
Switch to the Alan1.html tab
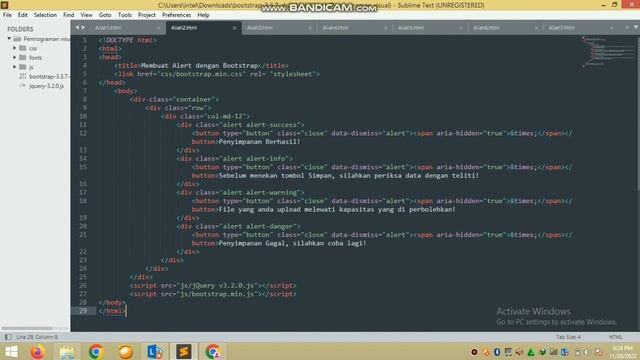(108, 28)
